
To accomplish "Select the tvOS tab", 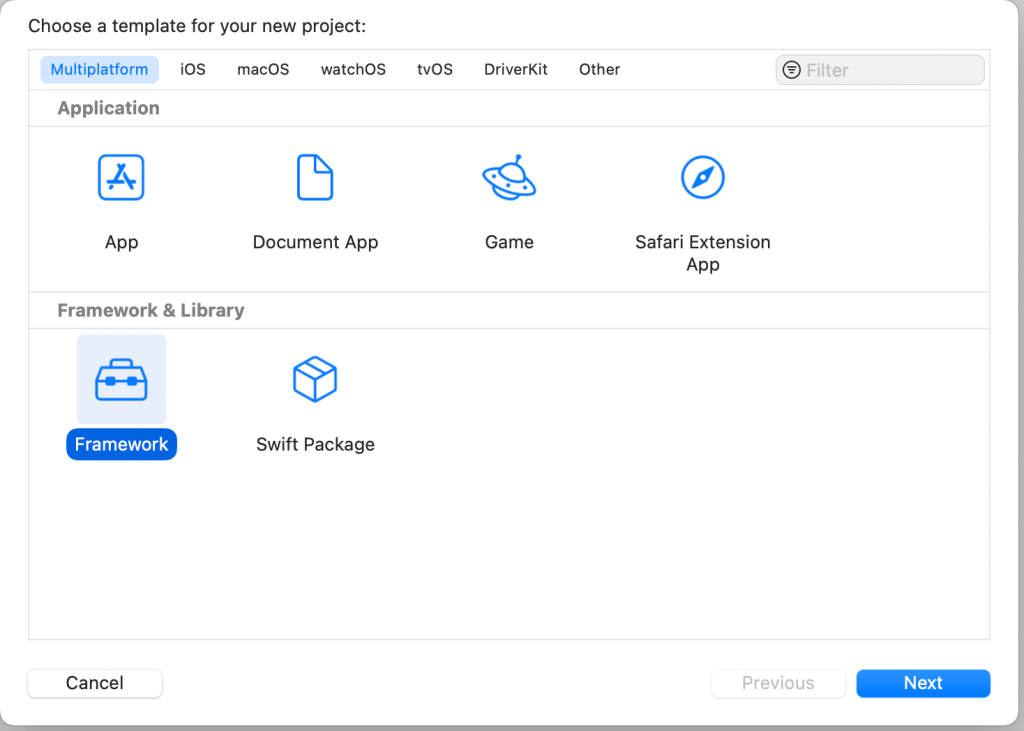I will 435,69.
